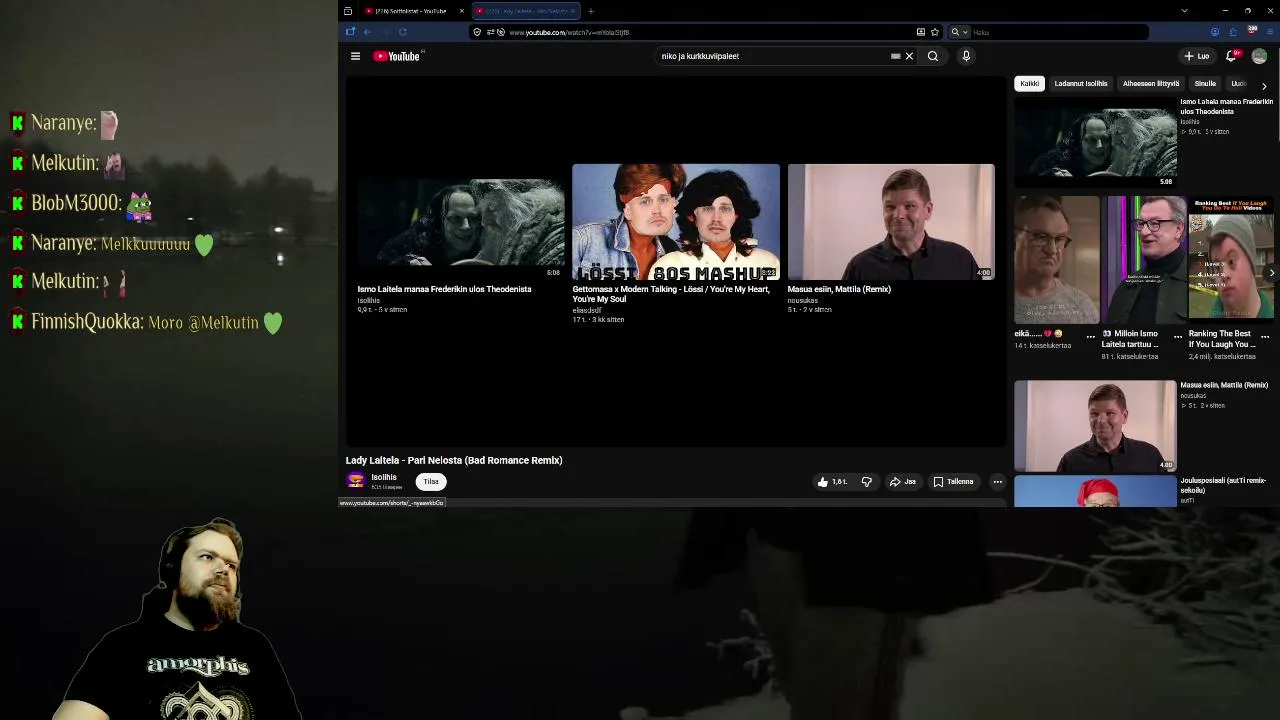This screenshot has height=720, width=1280.
Task: Click the Luo create button
Action: click(x=1197, y=56)
